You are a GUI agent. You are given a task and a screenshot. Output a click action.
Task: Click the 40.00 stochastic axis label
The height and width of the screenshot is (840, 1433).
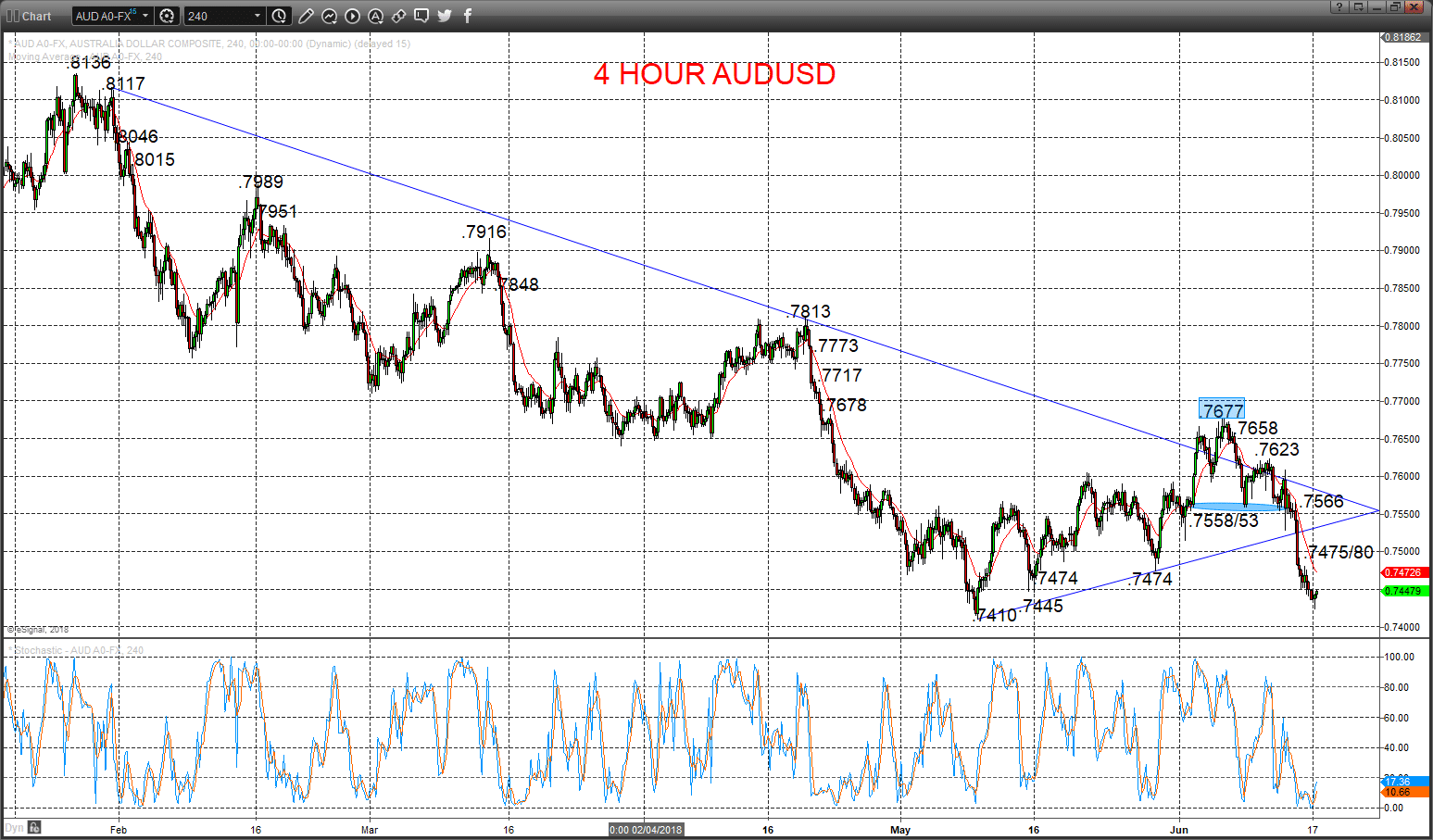[1397, 747]
